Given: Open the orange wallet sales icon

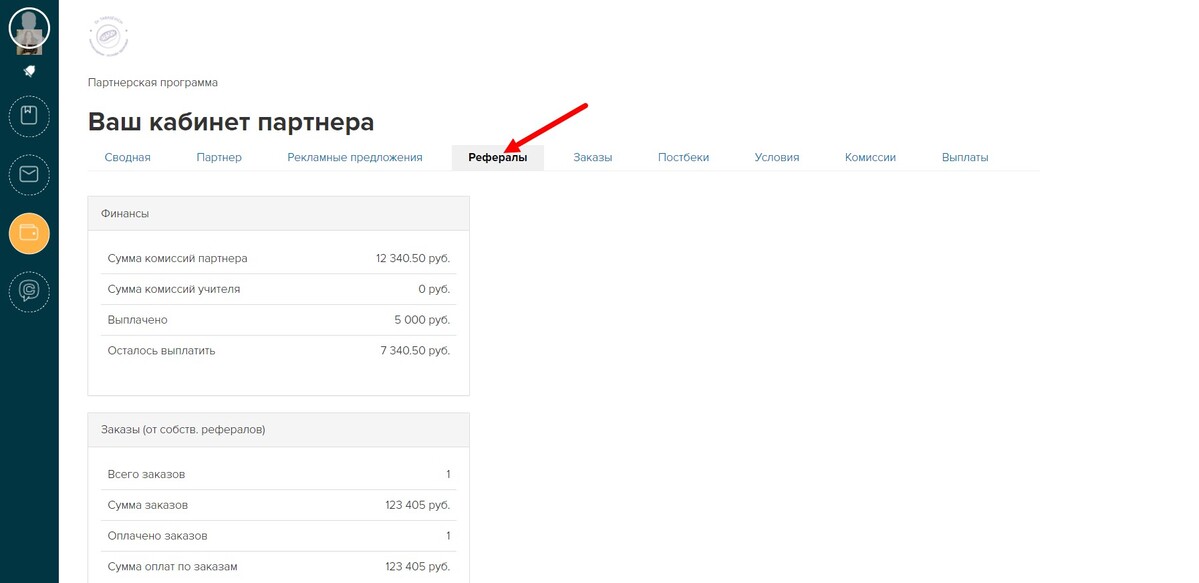Looking at the screenshot, I should 29,233.
